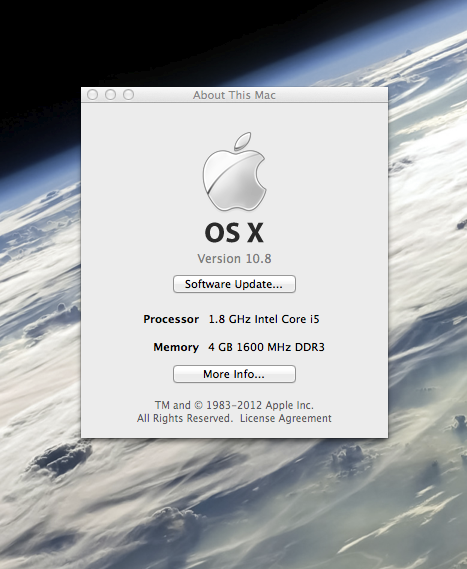The height and width of the screenshot is (569, 467).
Task: Click the OS X heading text
Action: [x=234, y=233]
